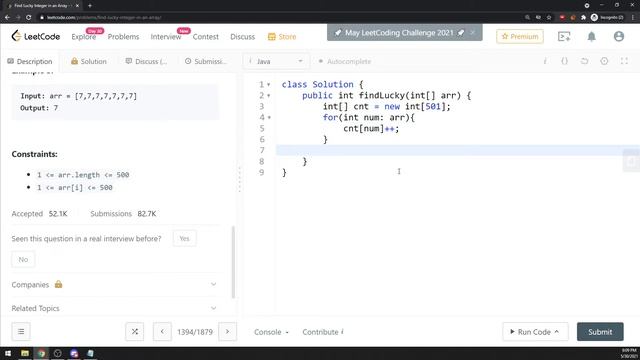
Task: Reload the browser page
Action: coord(29,17)
